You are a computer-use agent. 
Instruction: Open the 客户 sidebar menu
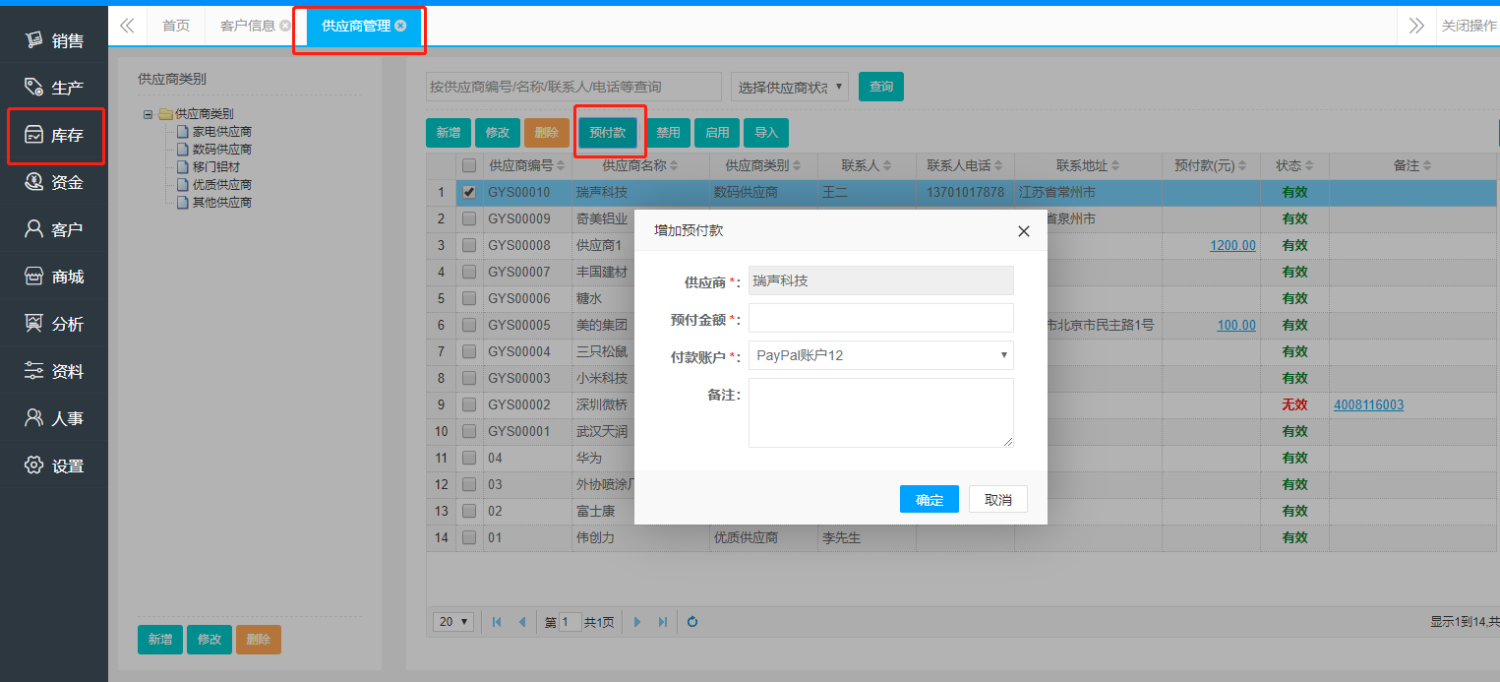pos(54,229)
